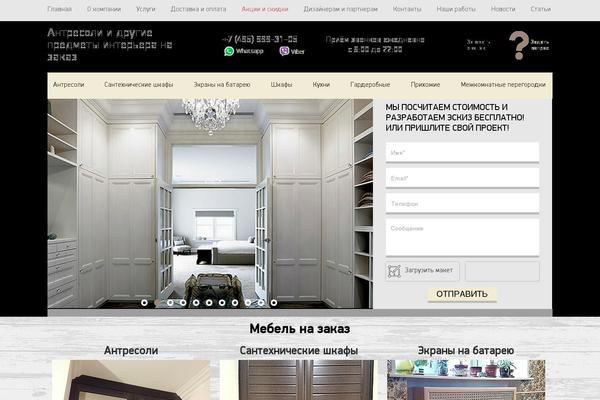
Task: Select the Кухни category tab
Action: click(321, 85)
